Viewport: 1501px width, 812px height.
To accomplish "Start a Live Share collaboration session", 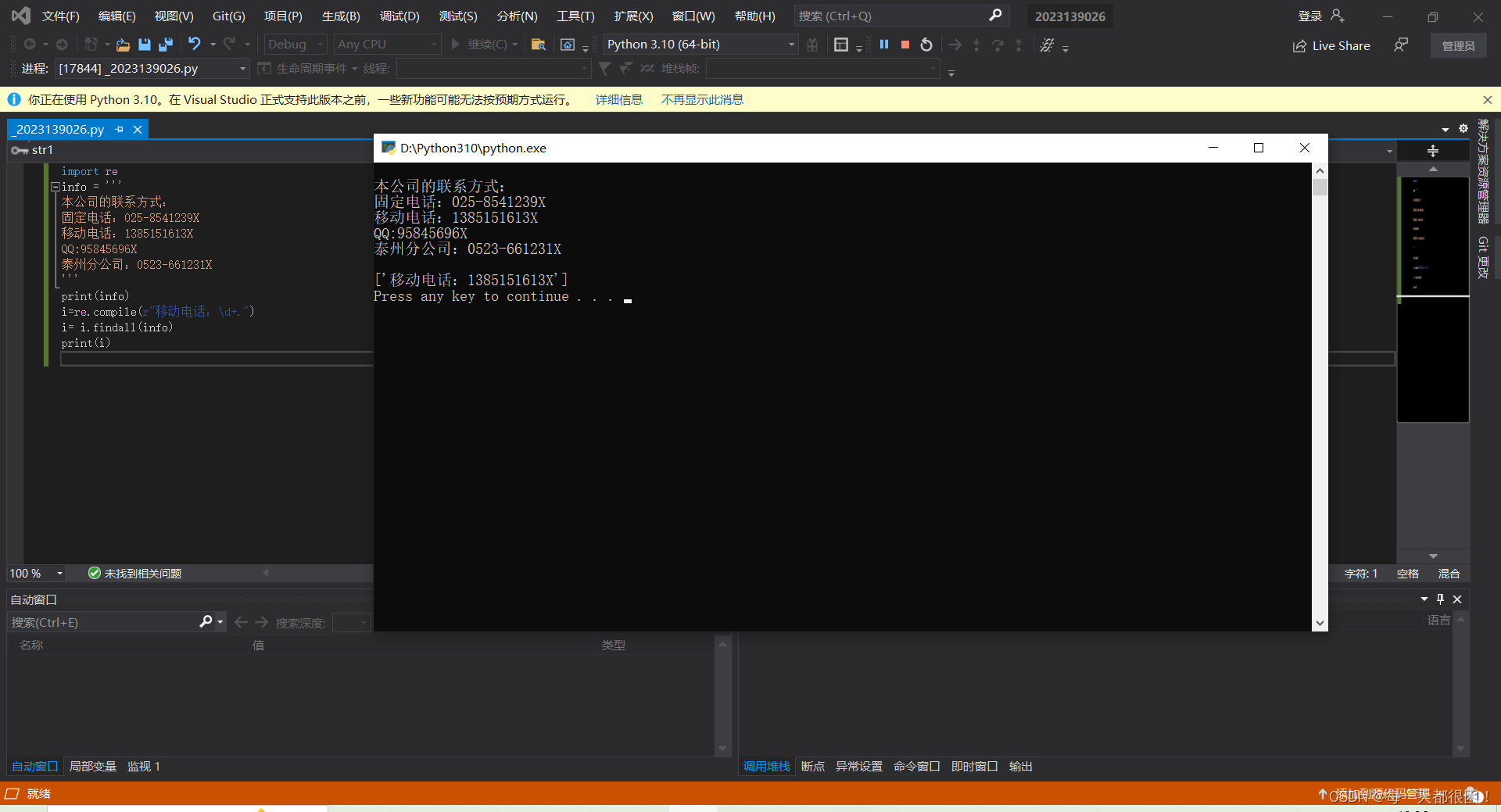I will click(x=1331, y=45).
